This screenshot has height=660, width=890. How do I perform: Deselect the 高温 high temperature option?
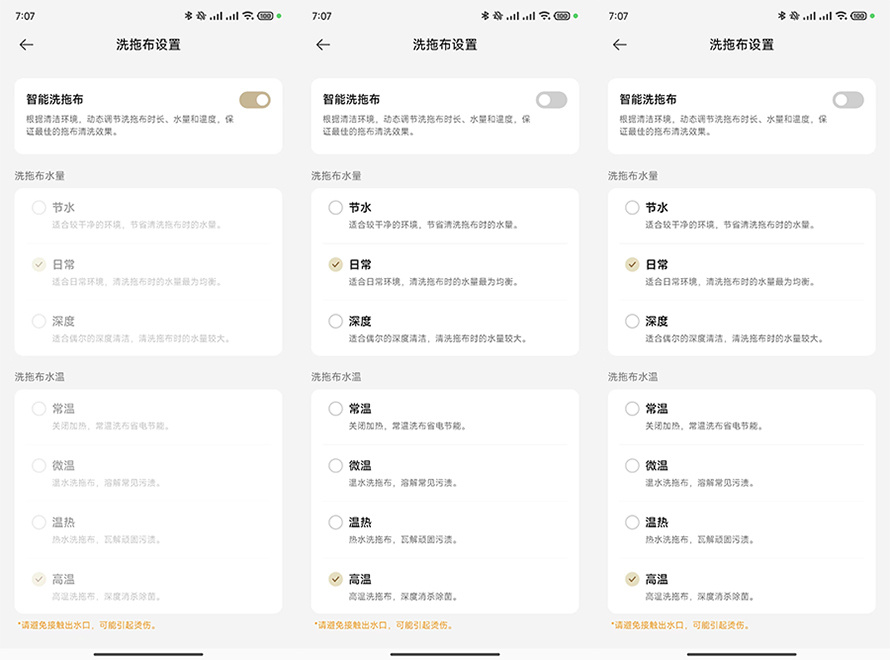333,579
